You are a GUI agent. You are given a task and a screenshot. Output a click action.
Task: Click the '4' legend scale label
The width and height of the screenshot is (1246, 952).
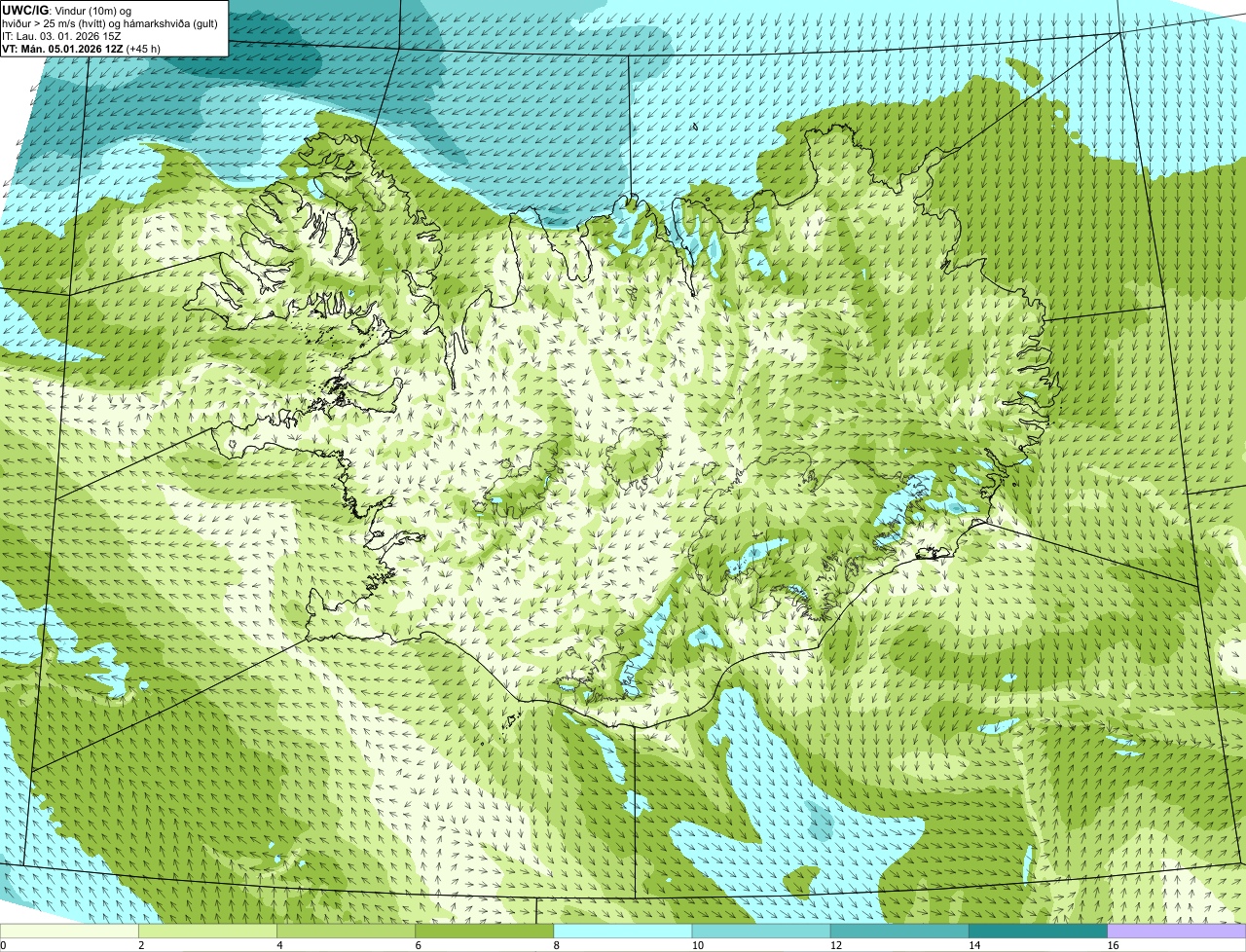[x=279, y=945]
